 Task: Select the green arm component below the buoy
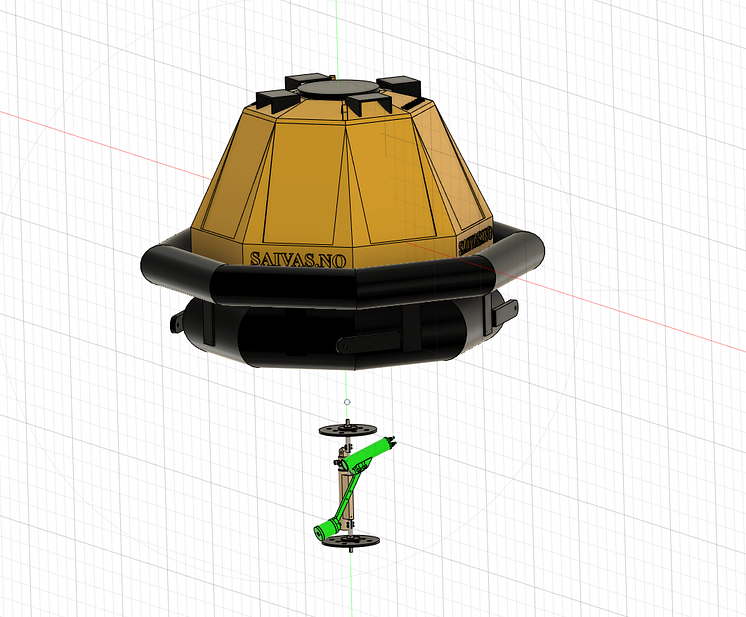click(353, 488)
